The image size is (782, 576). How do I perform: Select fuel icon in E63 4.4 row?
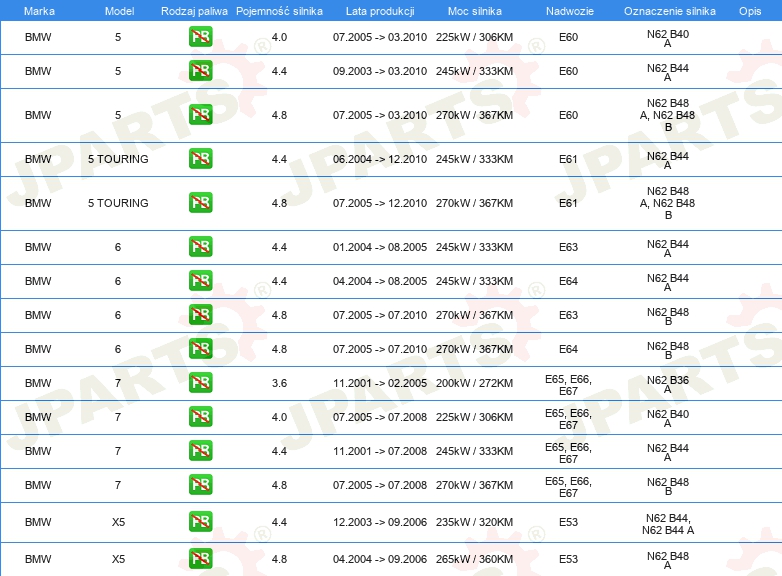(200, 247)
